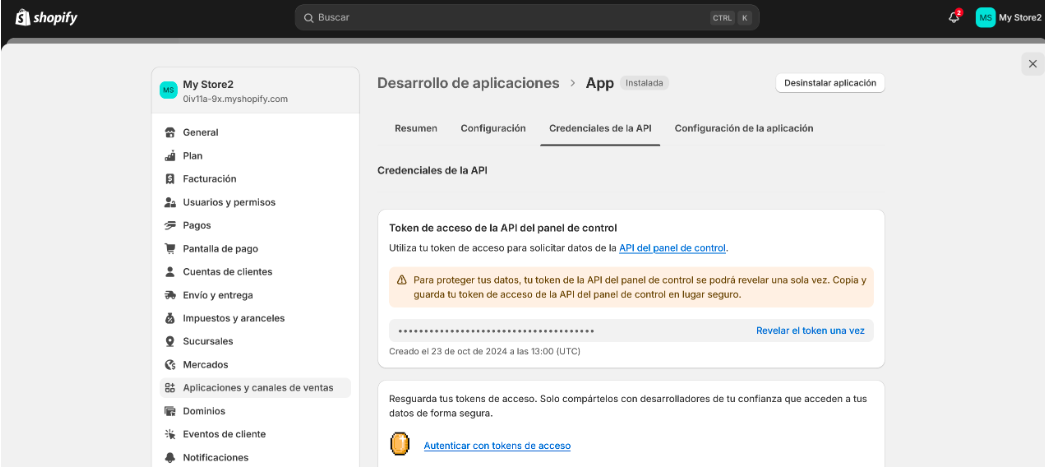This screenshot has width=1045, height=468.
Task: Switch to the Resumen tab
Action: pos(415,128)
